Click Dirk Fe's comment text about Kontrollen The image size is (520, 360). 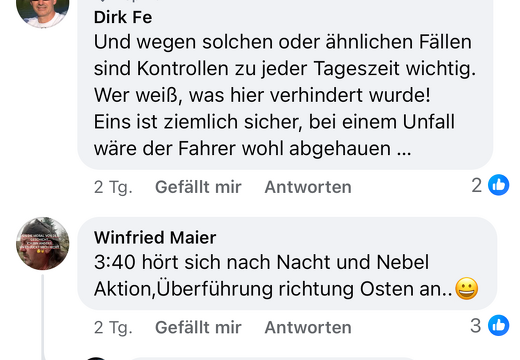(285, 95)
